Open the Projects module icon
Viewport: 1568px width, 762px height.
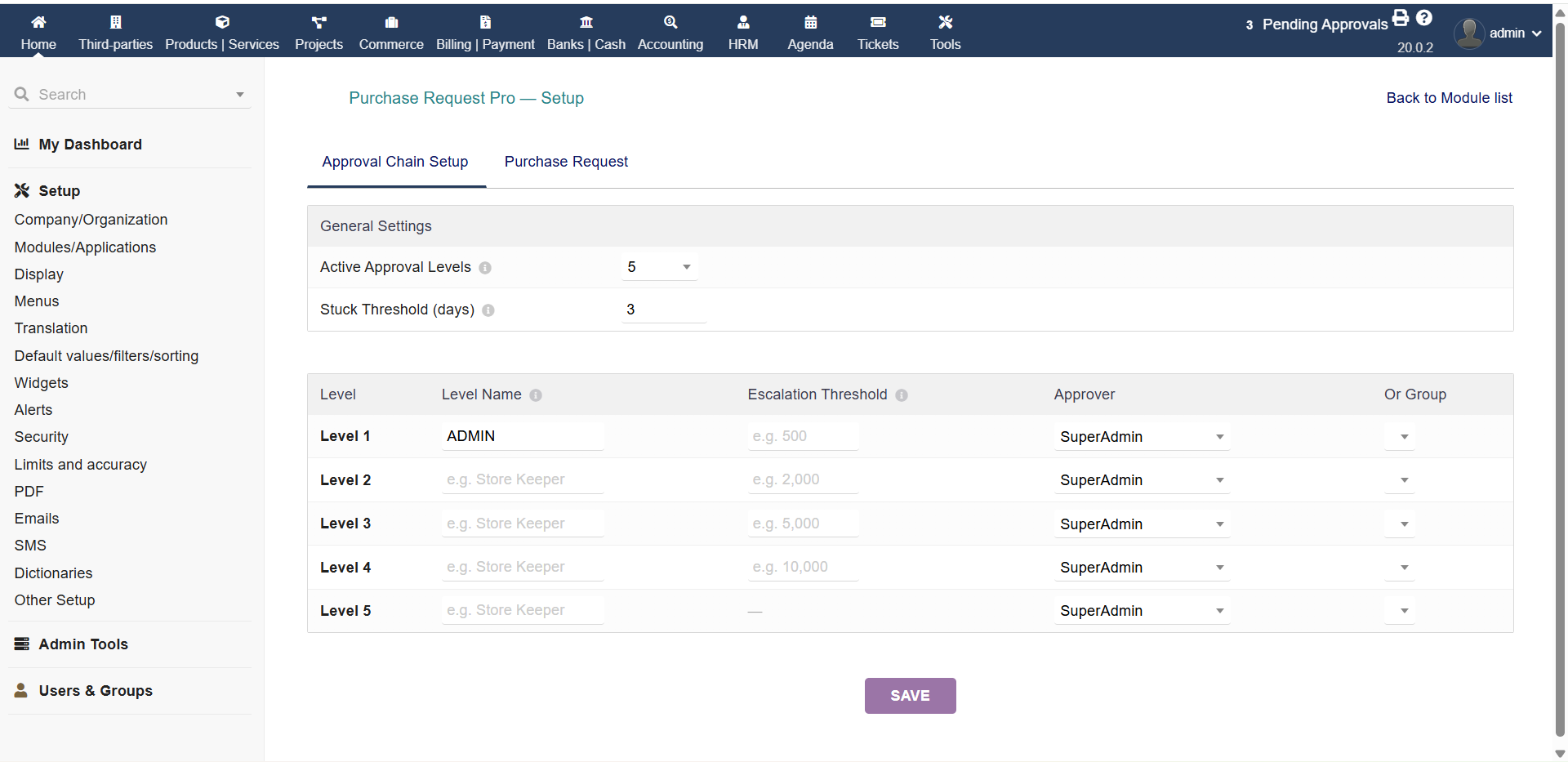pyautogui.click(x=318, y=22)
